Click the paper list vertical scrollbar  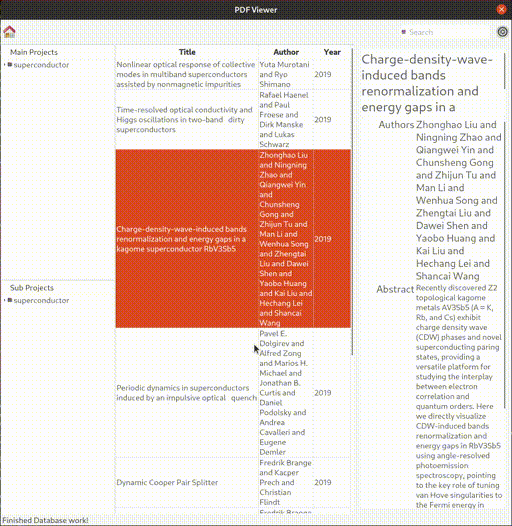point(352,201)
